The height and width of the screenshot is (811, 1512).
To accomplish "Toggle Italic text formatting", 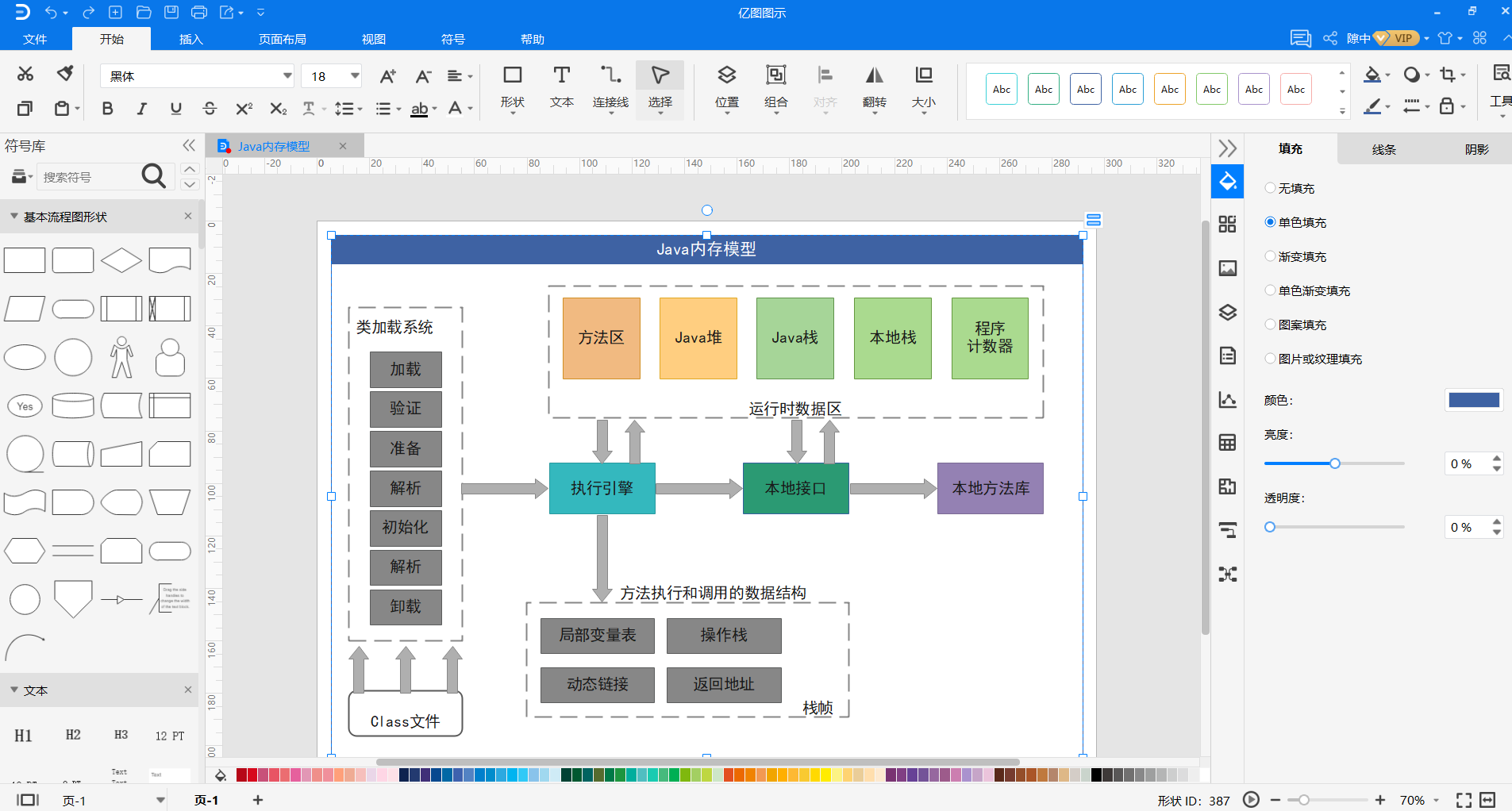I will (142, 109).
